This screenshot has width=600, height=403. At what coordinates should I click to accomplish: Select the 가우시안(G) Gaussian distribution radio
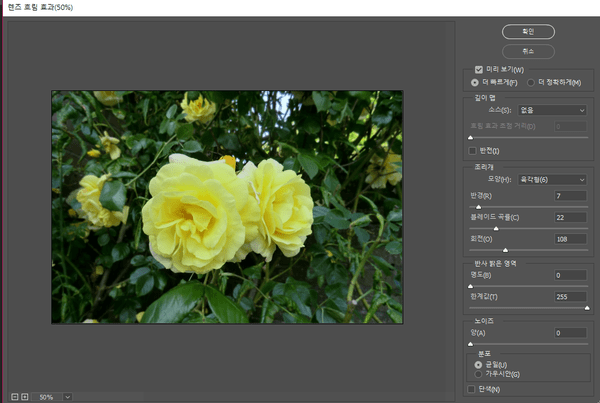pyautogui.click(x=478, y=374)
